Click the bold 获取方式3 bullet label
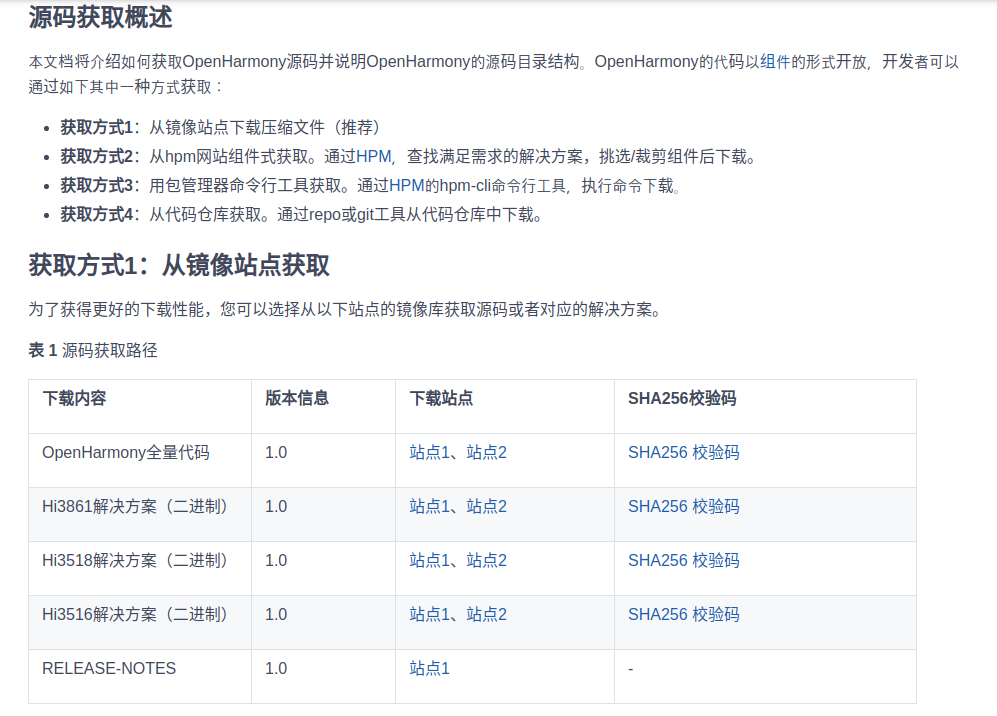This screenshot has height=716, width=997. [97, 186]
